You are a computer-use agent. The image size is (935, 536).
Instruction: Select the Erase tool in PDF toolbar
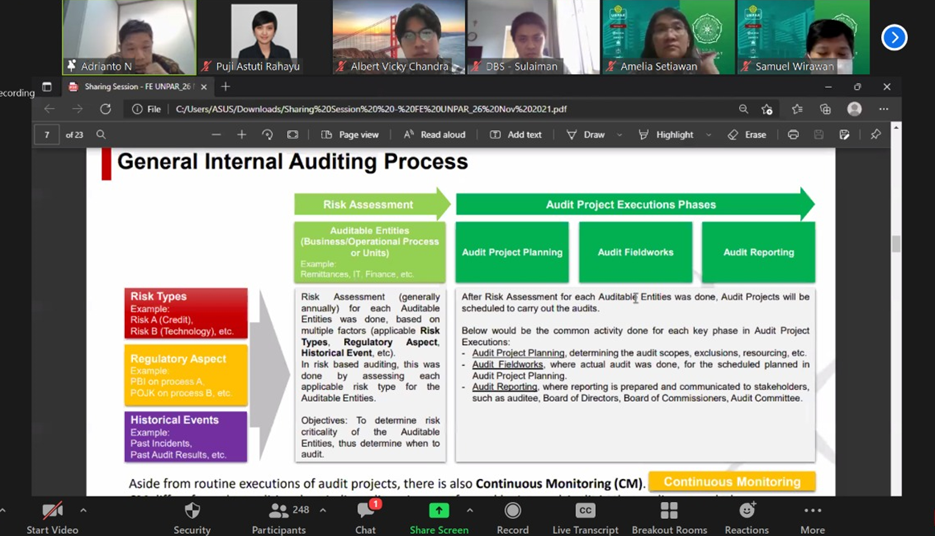(747, 135)
